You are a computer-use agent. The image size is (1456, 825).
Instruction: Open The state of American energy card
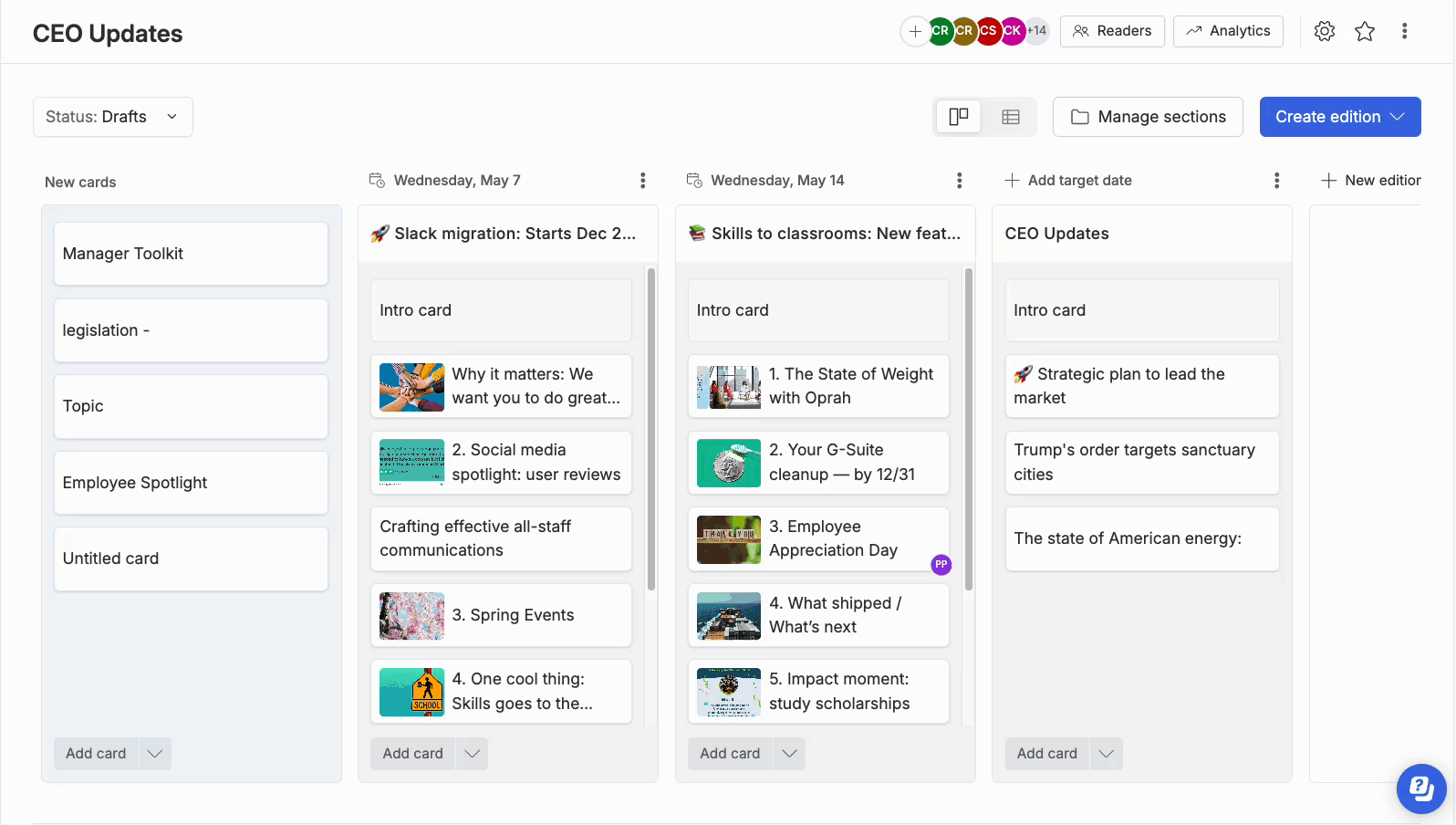[1142, 539]
